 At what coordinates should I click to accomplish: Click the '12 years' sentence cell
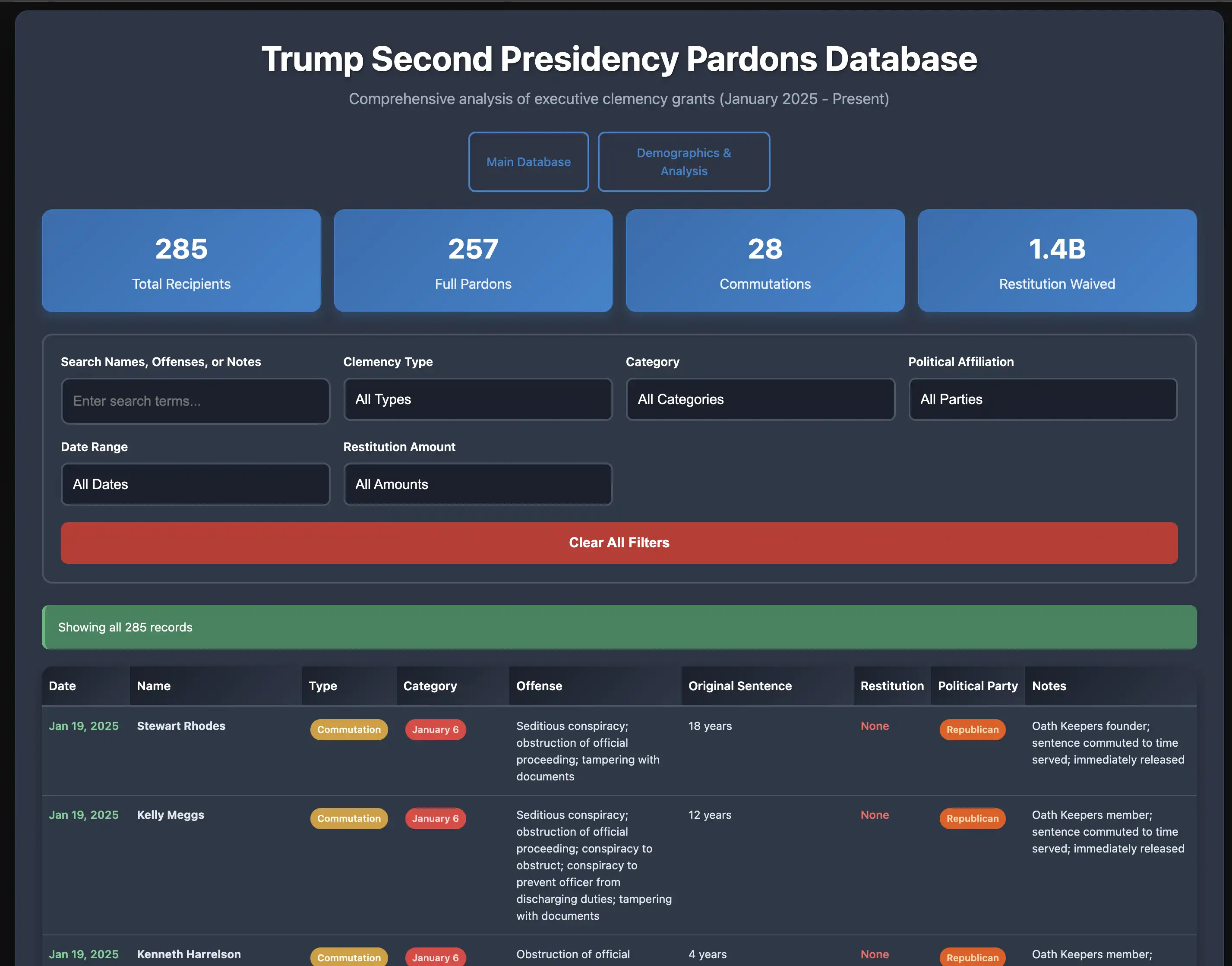(x=710, y=815)
